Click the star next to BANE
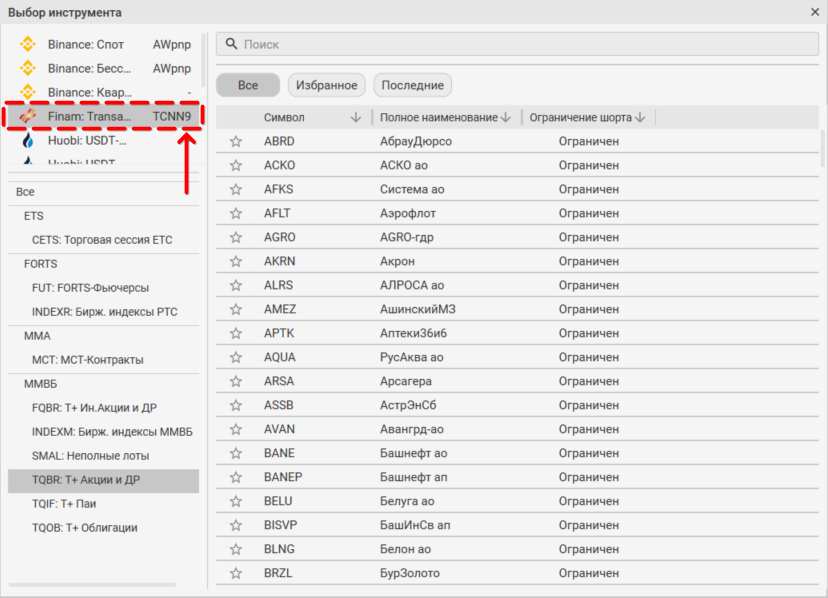The height and width of the screenshot is (598, 828). click(x=236, y=453)
